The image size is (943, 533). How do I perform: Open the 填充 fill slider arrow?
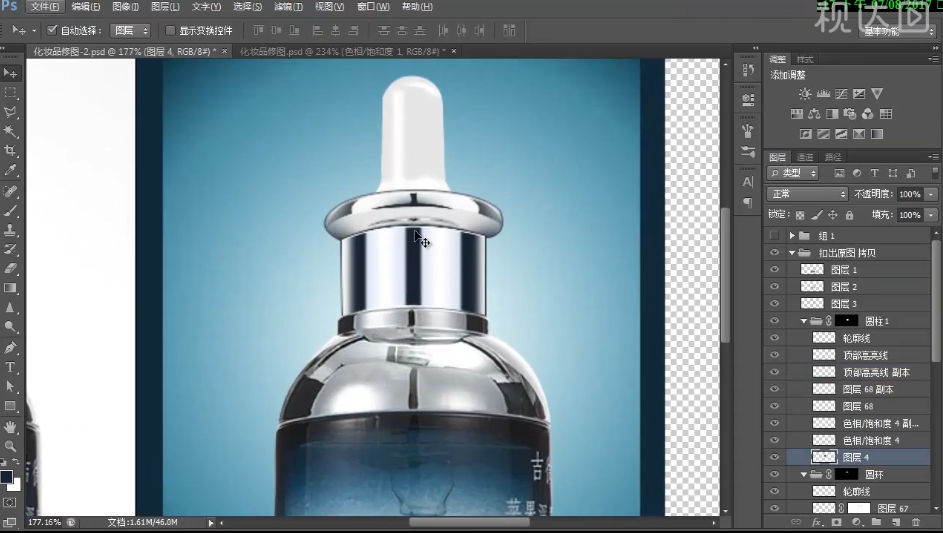[x=932, y=215]
